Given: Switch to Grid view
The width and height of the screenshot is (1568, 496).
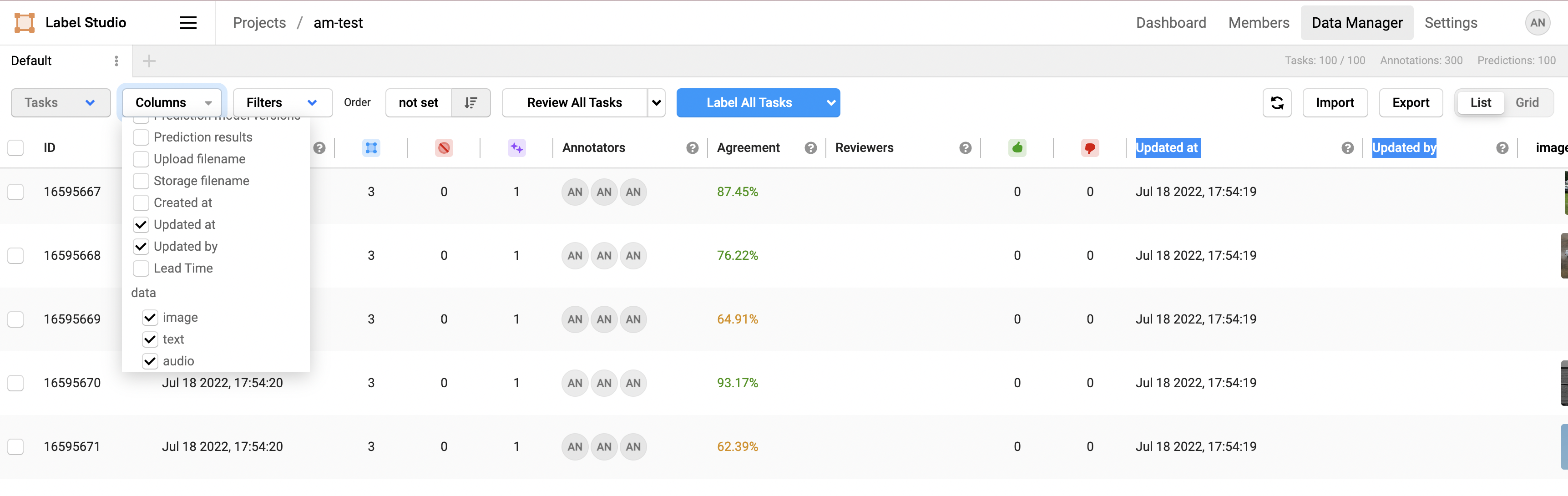Looking at the screenshot, I should pyautogui.click(x=1526, y=103).
